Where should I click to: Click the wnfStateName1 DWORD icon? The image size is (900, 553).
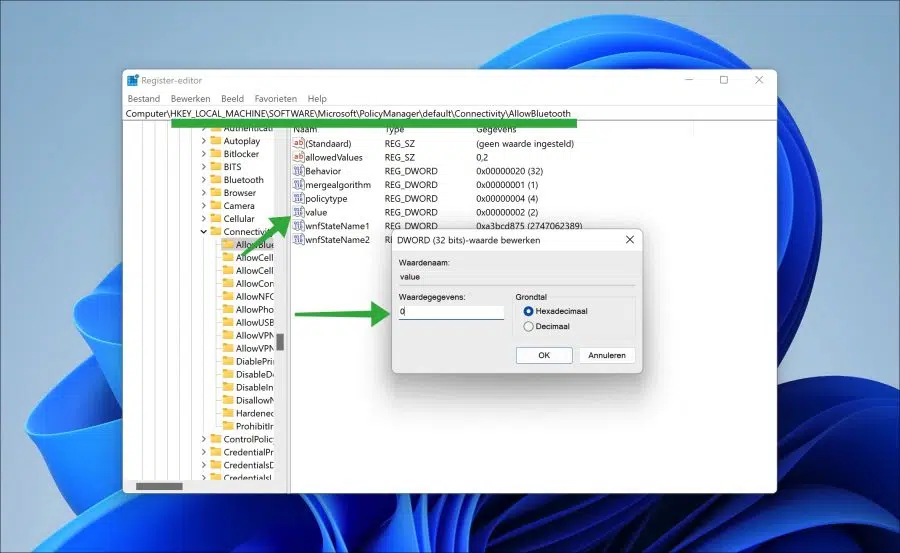(298, 226)
